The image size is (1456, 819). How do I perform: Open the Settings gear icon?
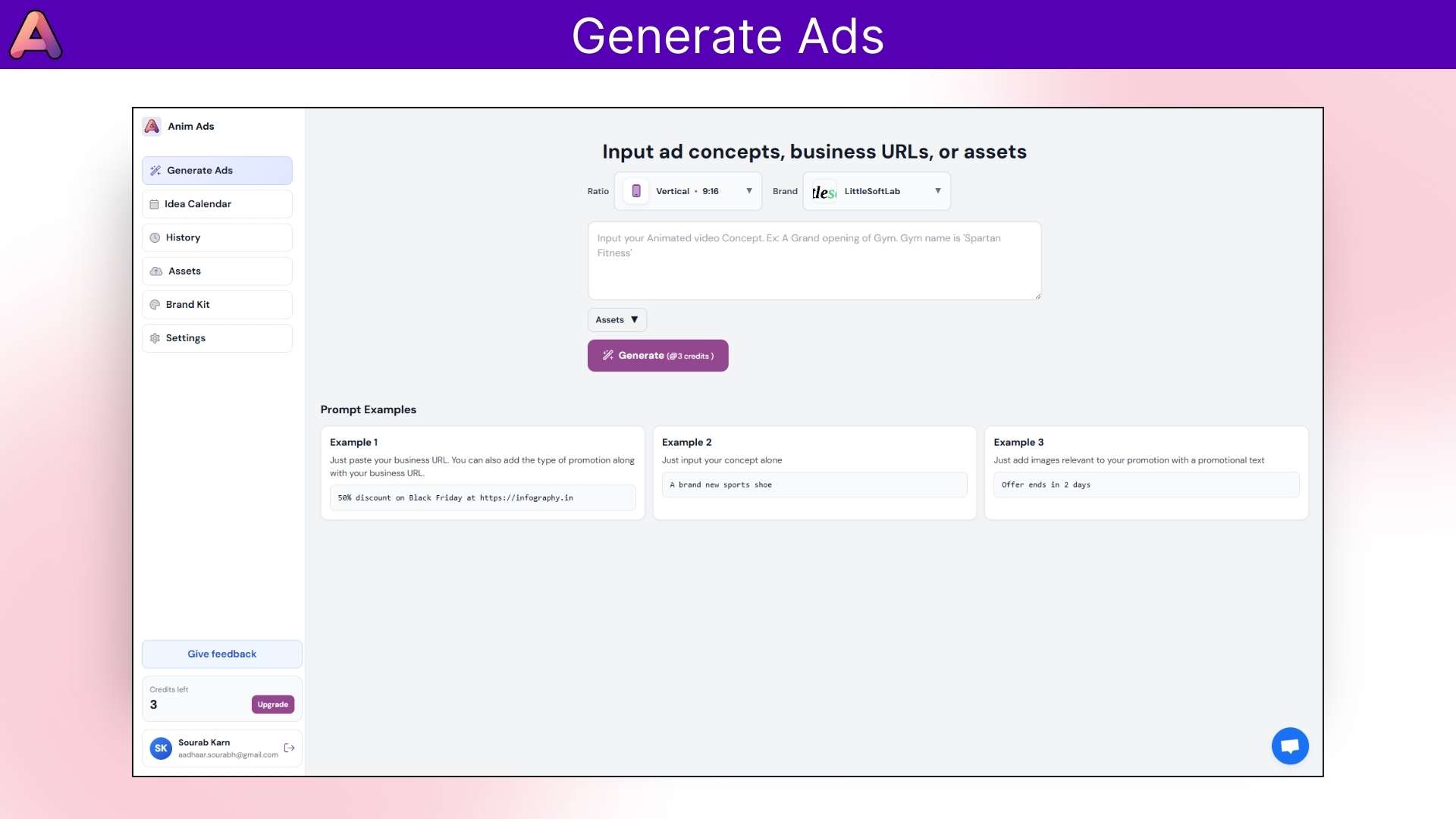click(154, 337)
